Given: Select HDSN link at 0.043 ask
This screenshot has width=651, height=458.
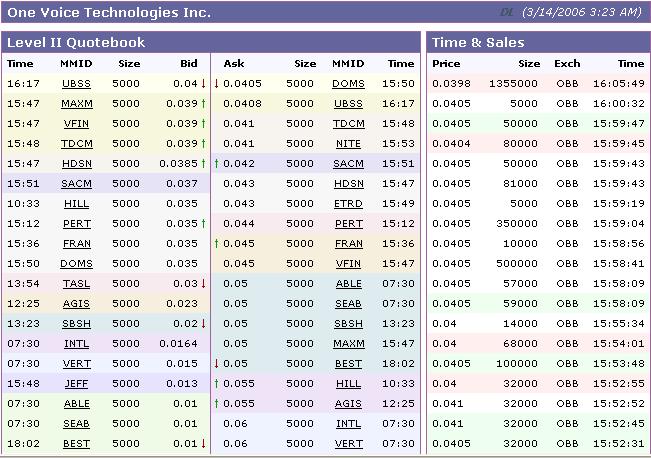Looking at the screenshot, I should tap(349, 184).
